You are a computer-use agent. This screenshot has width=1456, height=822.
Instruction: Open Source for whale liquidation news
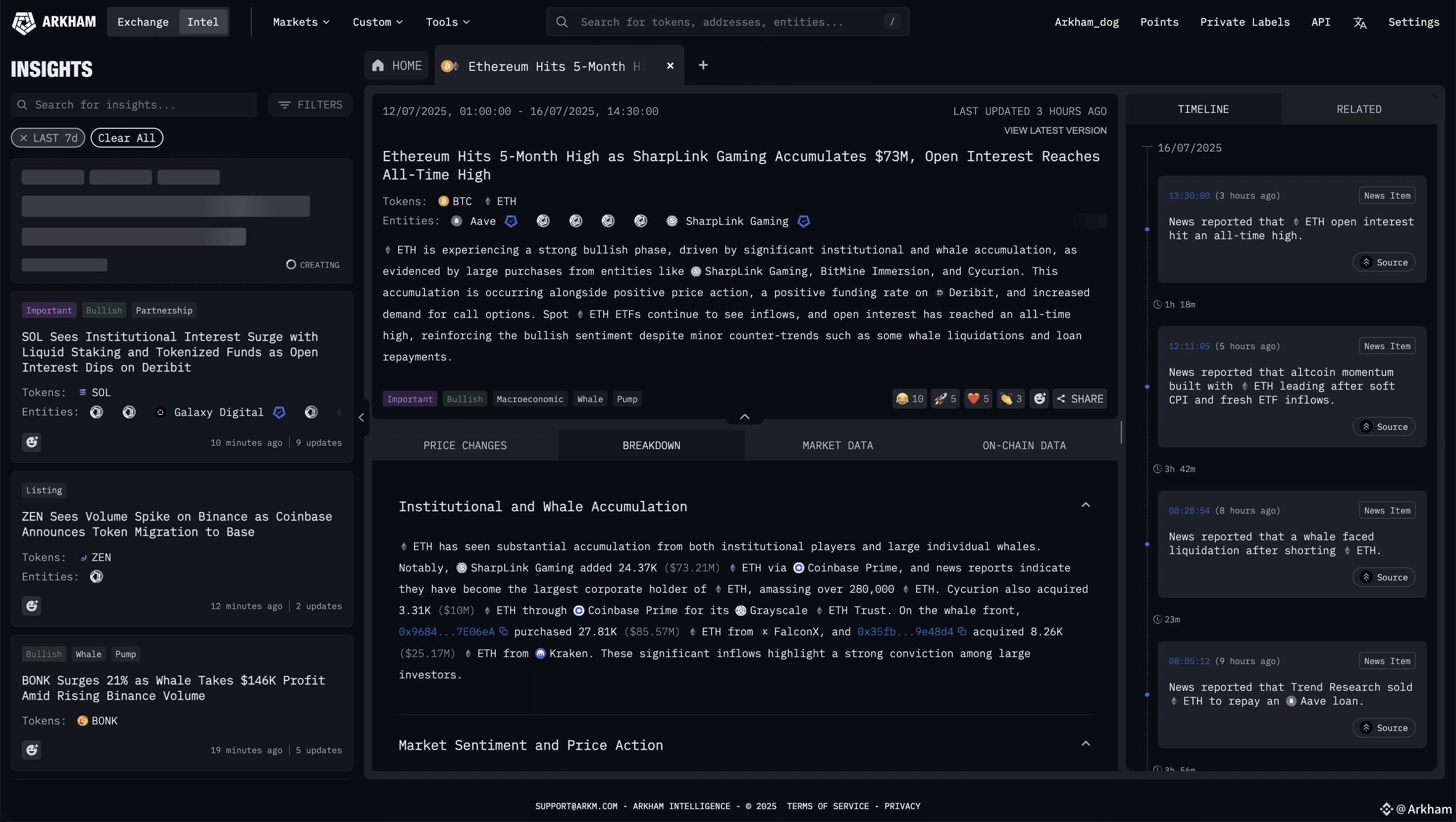tap(1384, 577)
